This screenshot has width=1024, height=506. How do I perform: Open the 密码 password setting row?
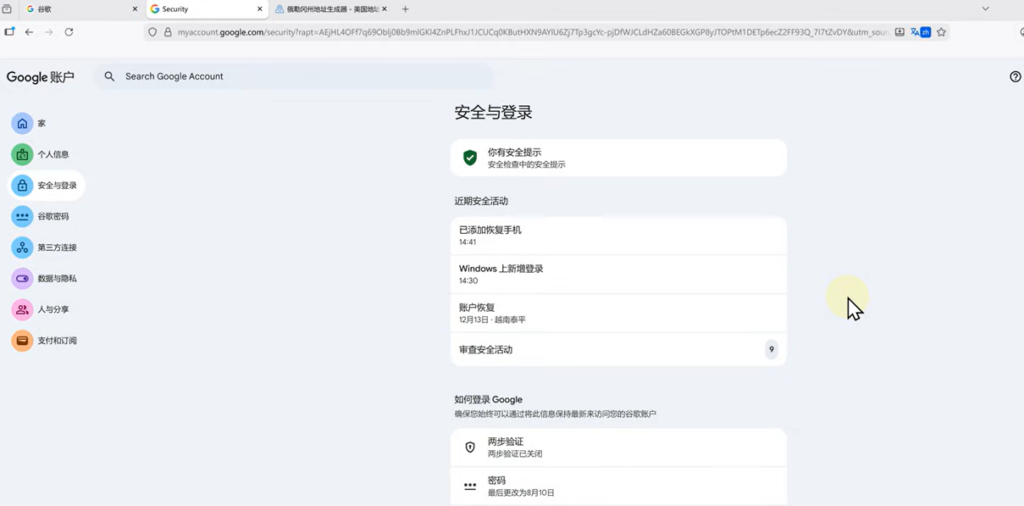click(618, 486)
